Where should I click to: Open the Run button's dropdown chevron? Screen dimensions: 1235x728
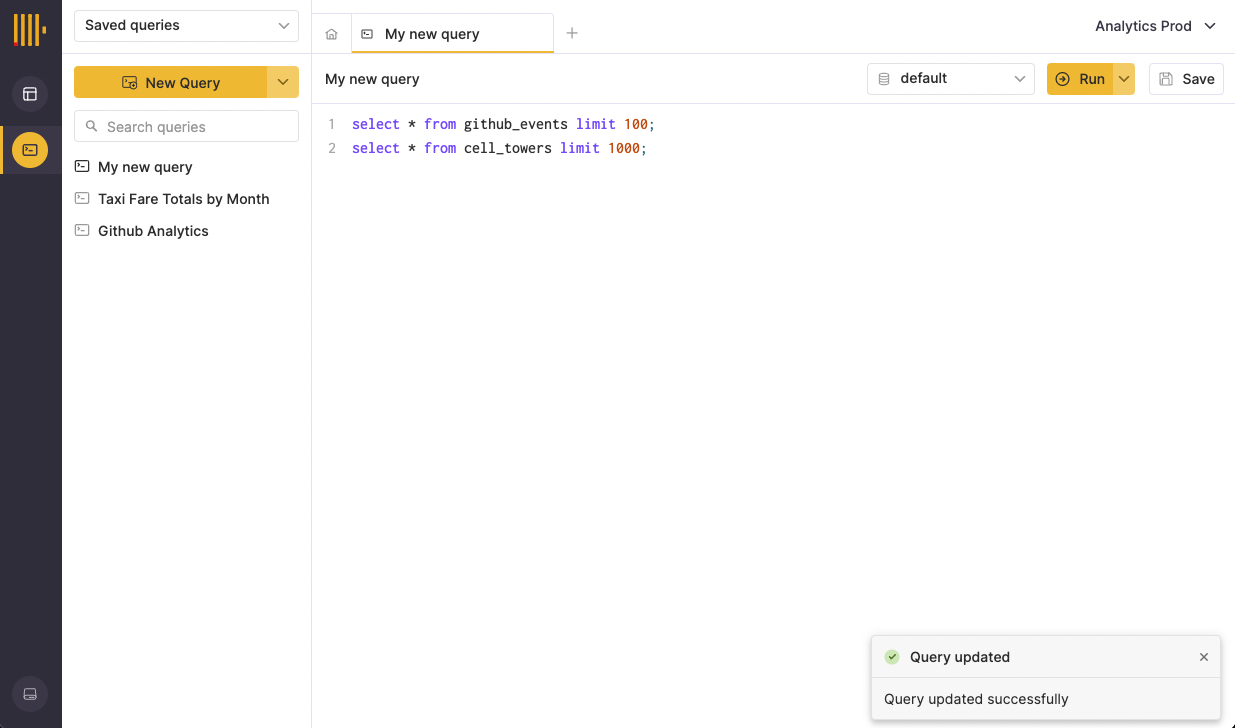(1122, 78)
